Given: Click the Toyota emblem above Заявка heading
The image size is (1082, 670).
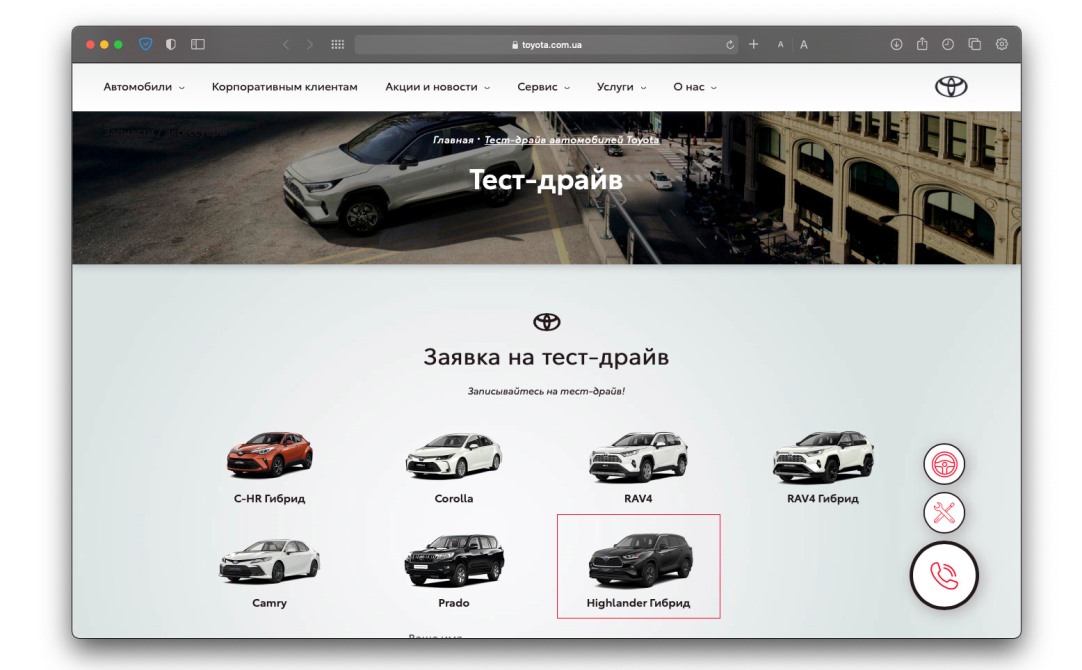Looking at the screenshot, I should tap(547, 322).
